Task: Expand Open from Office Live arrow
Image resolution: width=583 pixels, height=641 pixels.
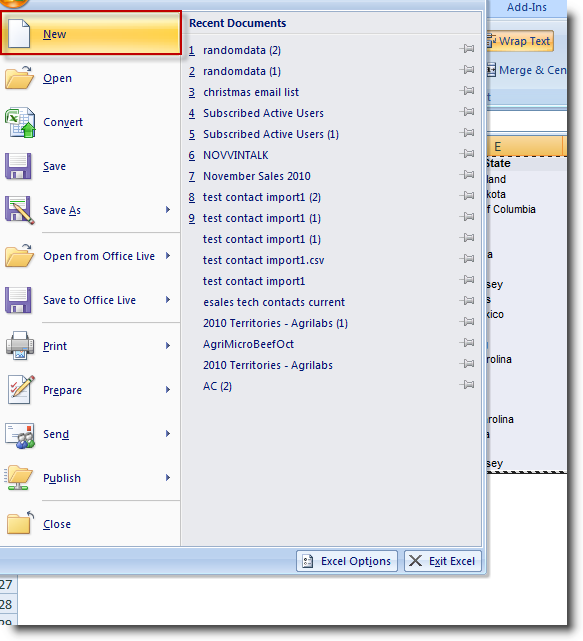Action: pos(168,256)
